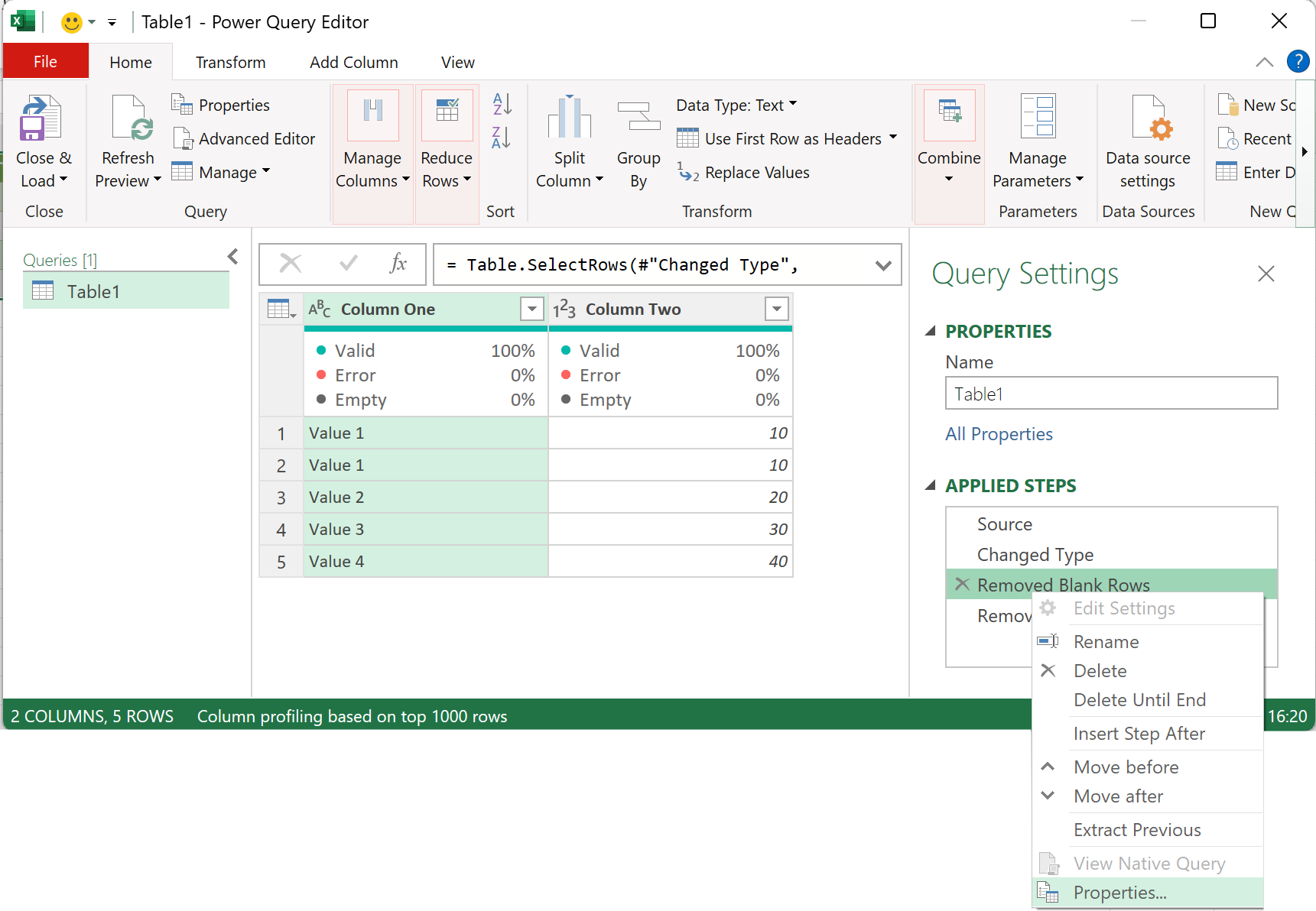Select the Source applied step
Viewport: 1316px width, 911px height.
[1111, 524]
